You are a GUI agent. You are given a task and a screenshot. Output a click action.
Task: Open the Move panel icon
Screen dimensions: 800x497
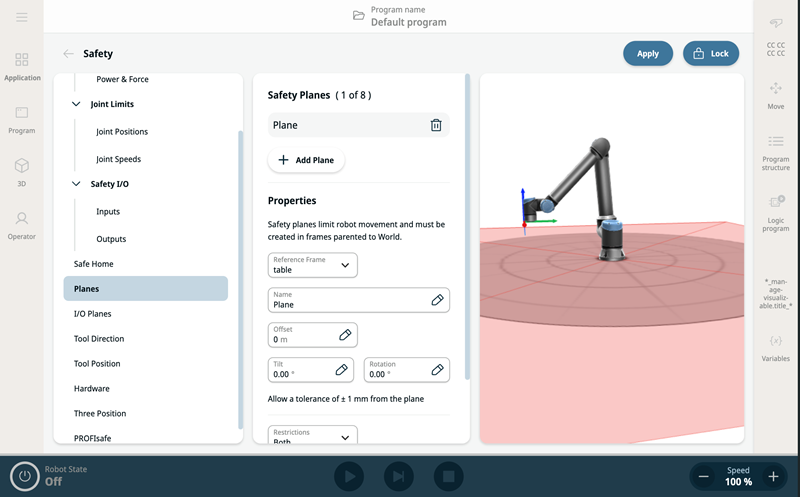click(776, 88)
